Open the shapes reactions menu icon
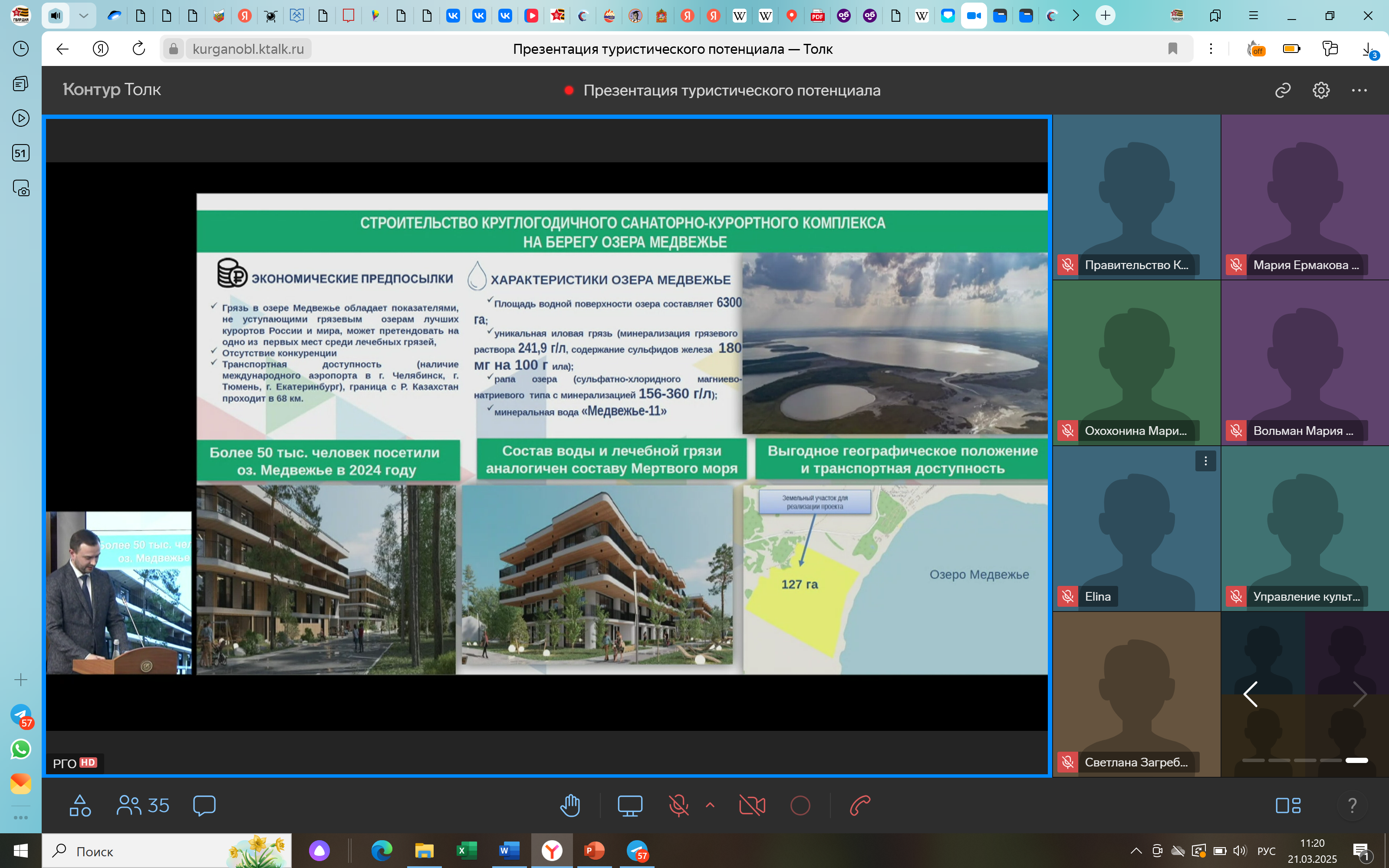 (80, 806)
